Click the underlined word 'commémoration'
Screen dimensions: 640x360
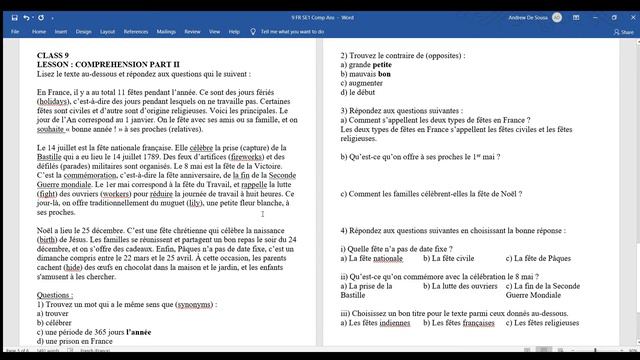coord(90,176)
